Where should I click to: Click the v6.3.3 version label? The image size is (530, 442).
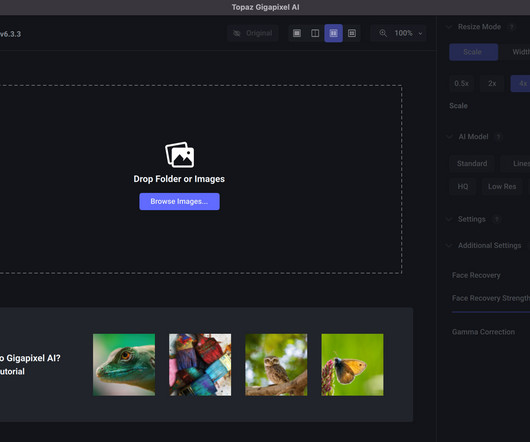(10, 34)
